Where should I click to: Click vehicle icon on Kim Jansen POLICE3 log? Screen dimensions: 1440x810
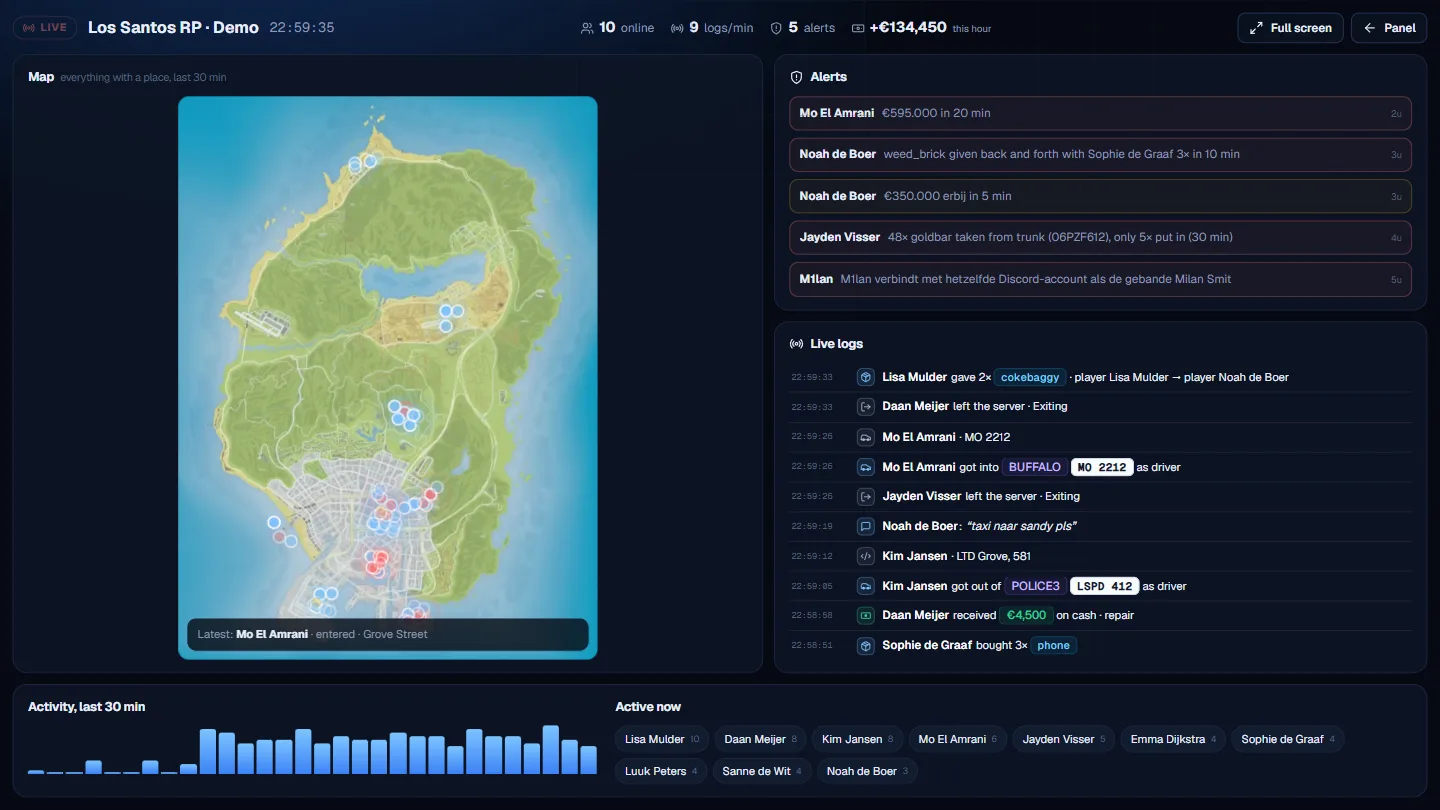pyautogui.click(x=866, y=586)
